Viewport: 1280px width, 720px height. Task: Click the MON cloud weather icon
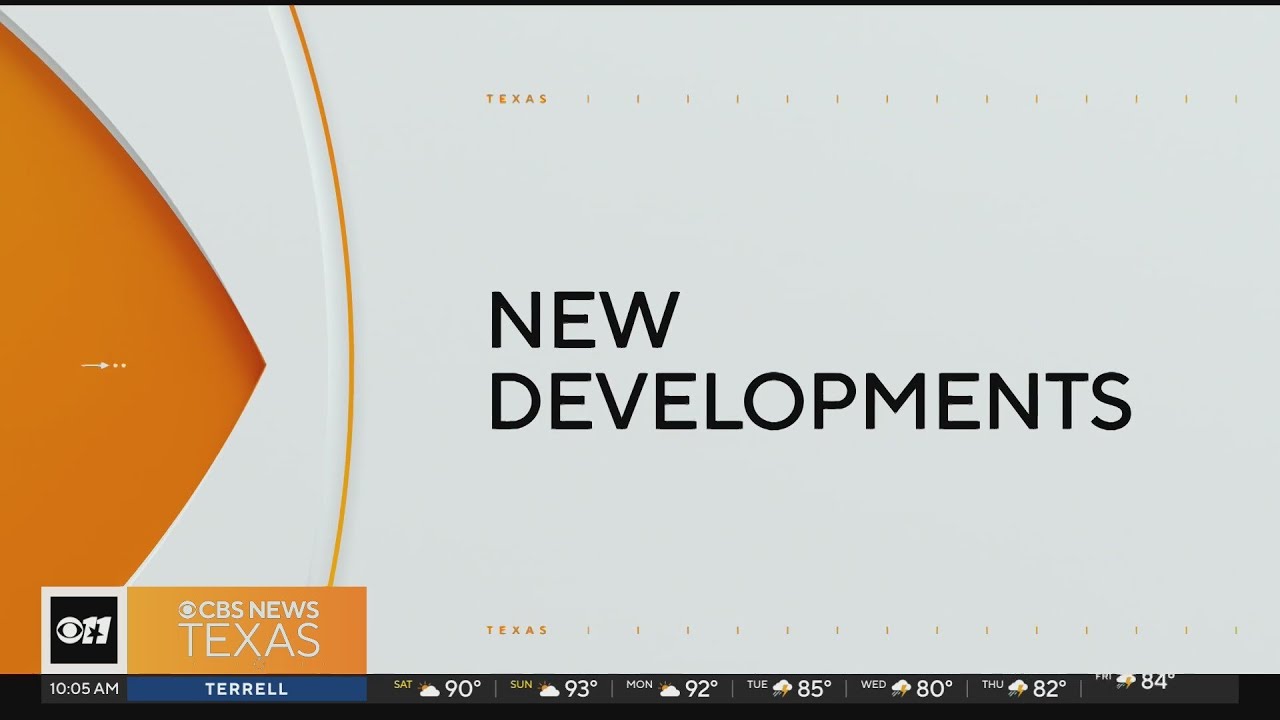(x=669, y=689)
